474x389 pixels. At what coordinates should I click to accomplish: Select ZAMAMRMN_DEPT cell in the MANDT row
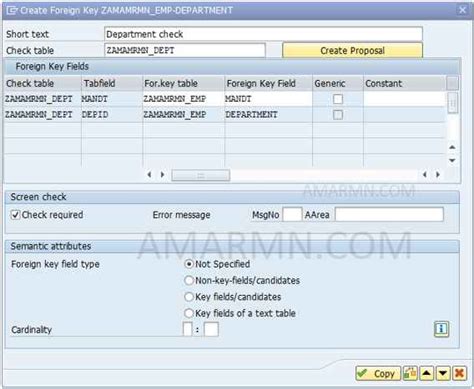(x=42, y=99)
